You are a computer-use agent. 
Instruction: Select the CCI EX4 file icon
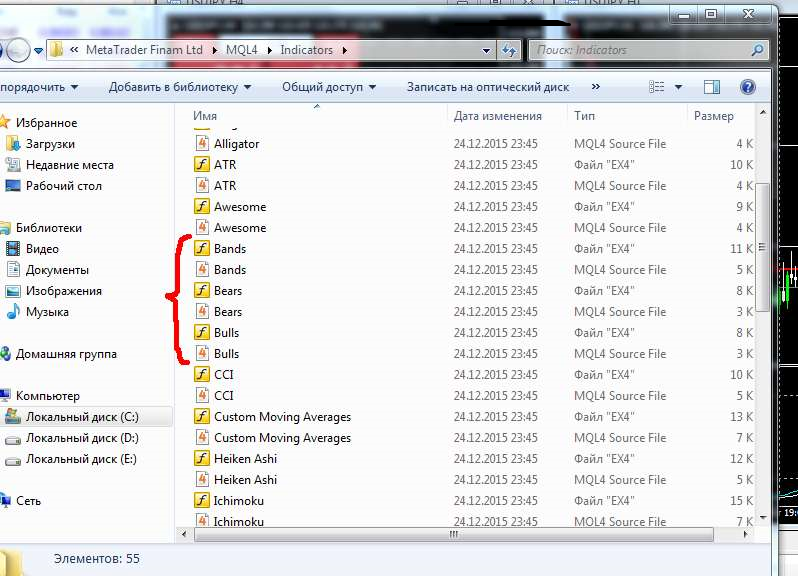coord(202,375)
